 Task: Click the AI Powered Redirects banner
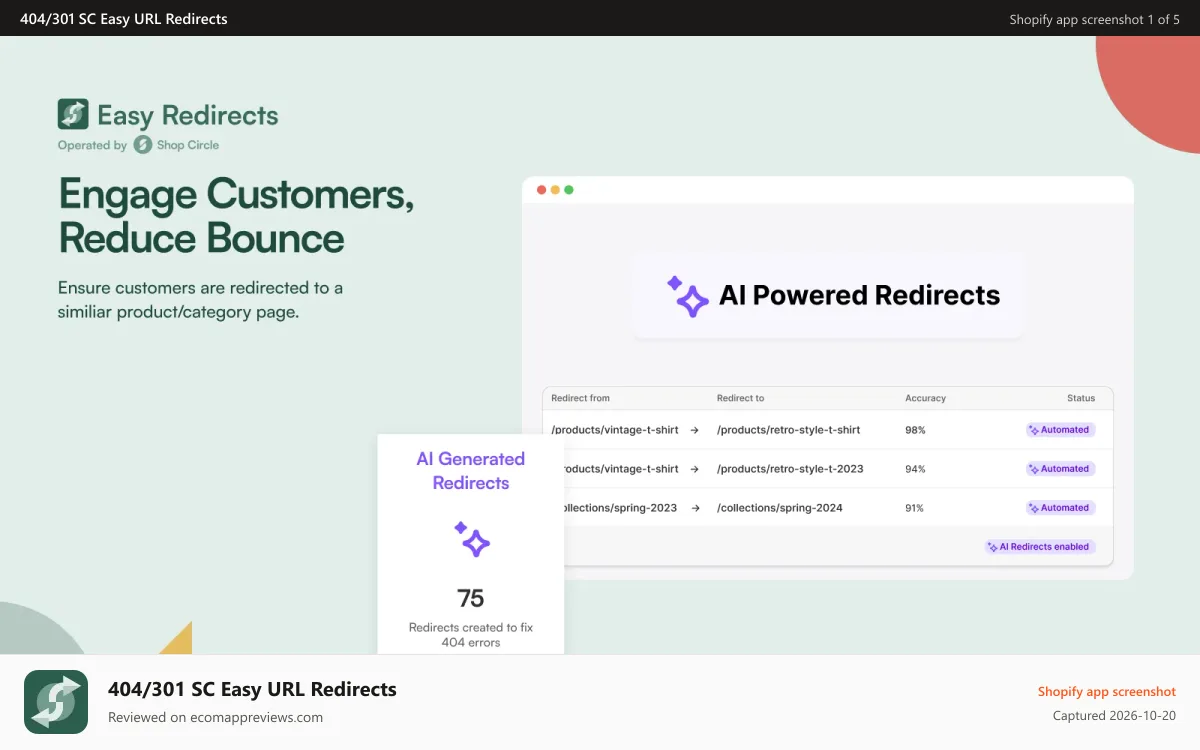828,296
